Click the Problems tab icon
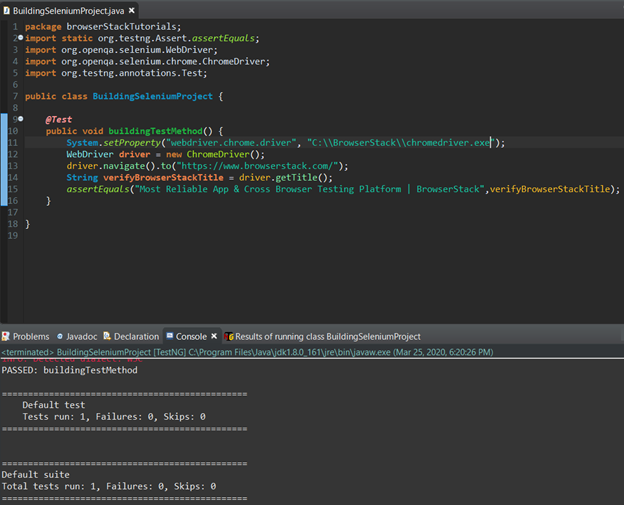This screenshot has height=505, width=624. tap(6, 337)
